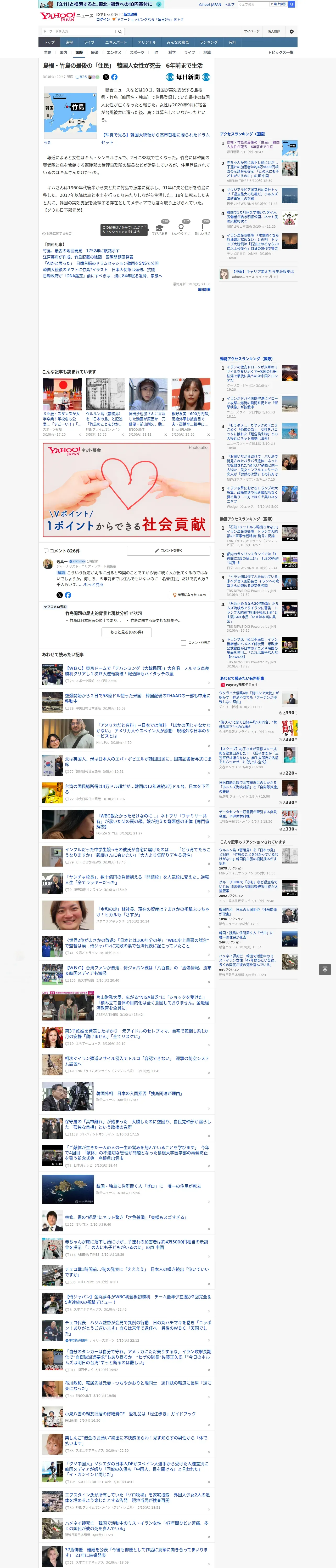336x1568 pixels.
Task: Open 神田沙也加さん recommended article thumbnail
Action: pyautogui.click(x=148, y=394)
